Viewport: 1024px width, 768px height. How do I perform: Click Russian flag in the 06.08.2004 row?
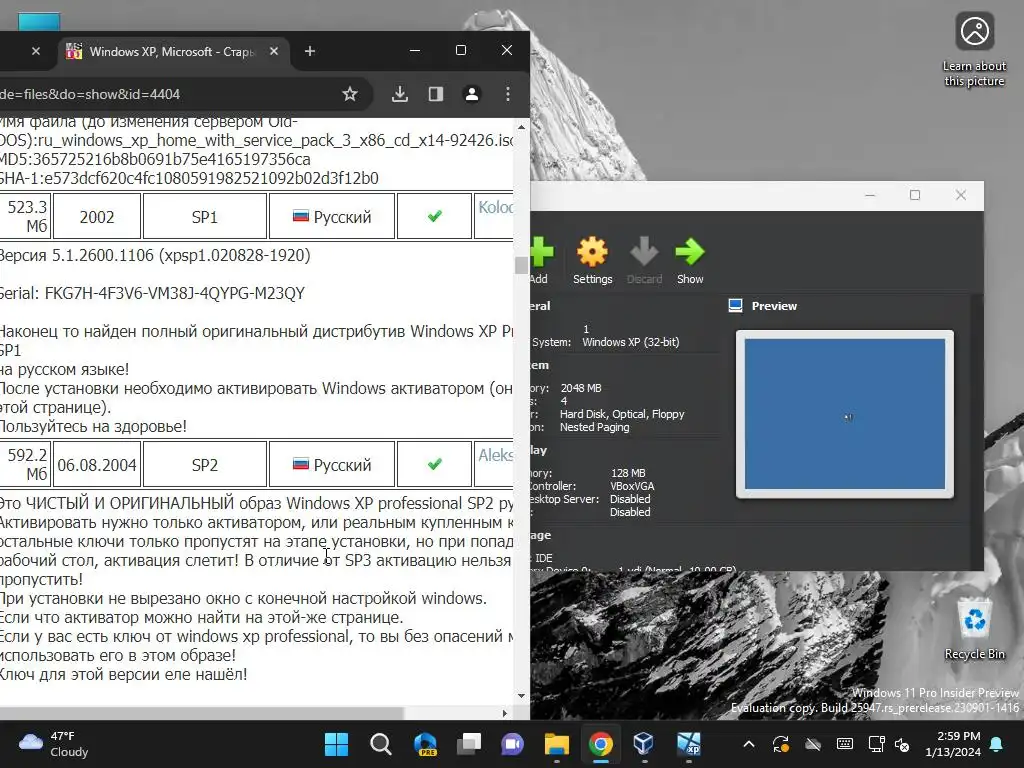coord(300,464)
